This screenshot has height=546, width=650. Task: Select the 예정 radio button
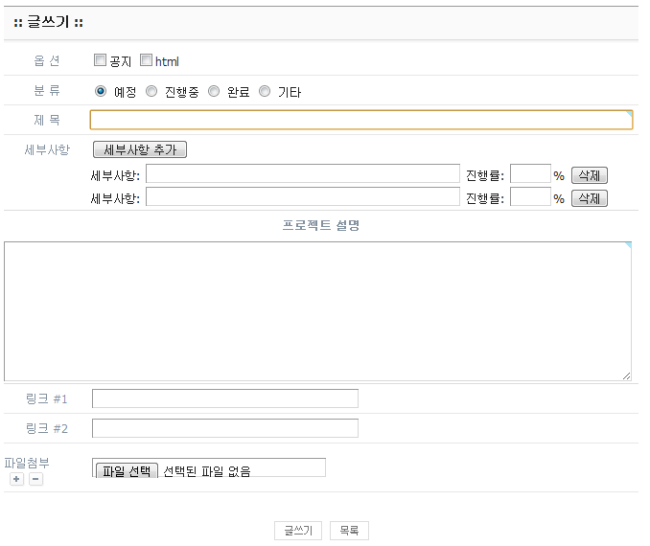point(101,92)
